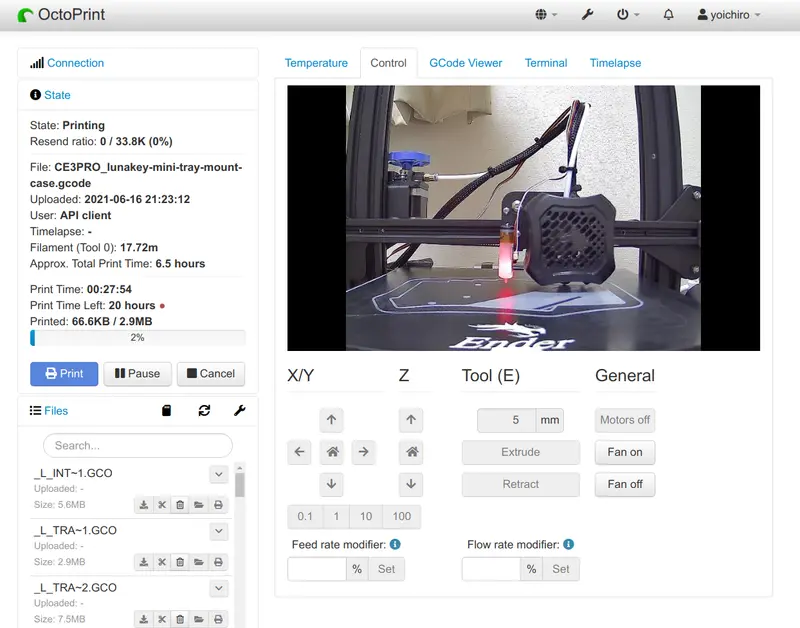Expand details for _L_TRA~2.GCO
The width and height of the screenshot is (800, 628).
click(218, 588)
